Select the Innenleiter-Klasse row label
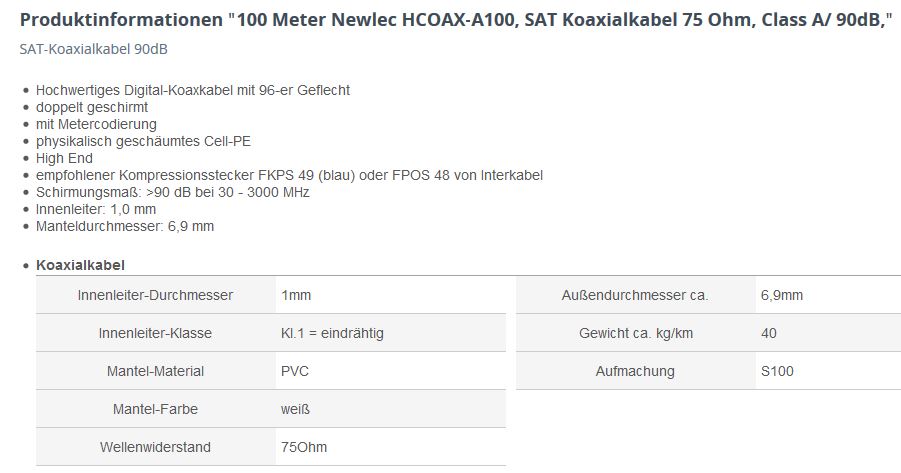This screenshot has height=473, width=901. pyautogui.click(x=155, y=333)
